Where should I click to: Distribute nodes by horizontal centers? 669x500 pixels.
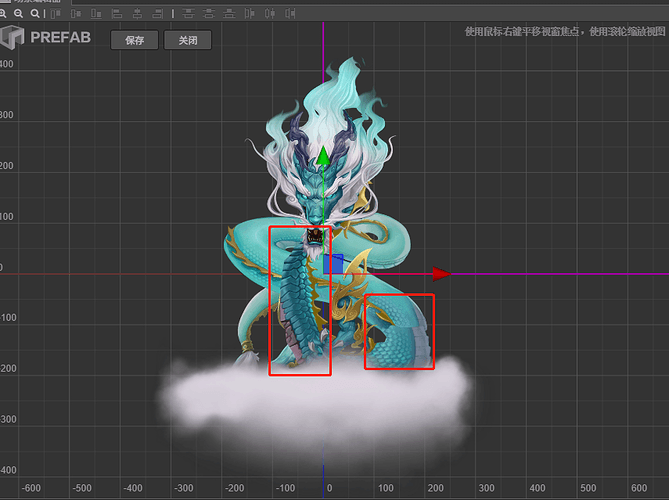(270, 14)
